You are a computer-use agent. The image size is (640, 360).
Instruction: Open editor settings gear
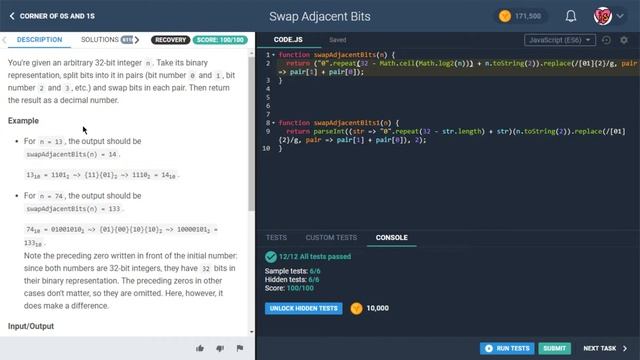tap(624, 40)
